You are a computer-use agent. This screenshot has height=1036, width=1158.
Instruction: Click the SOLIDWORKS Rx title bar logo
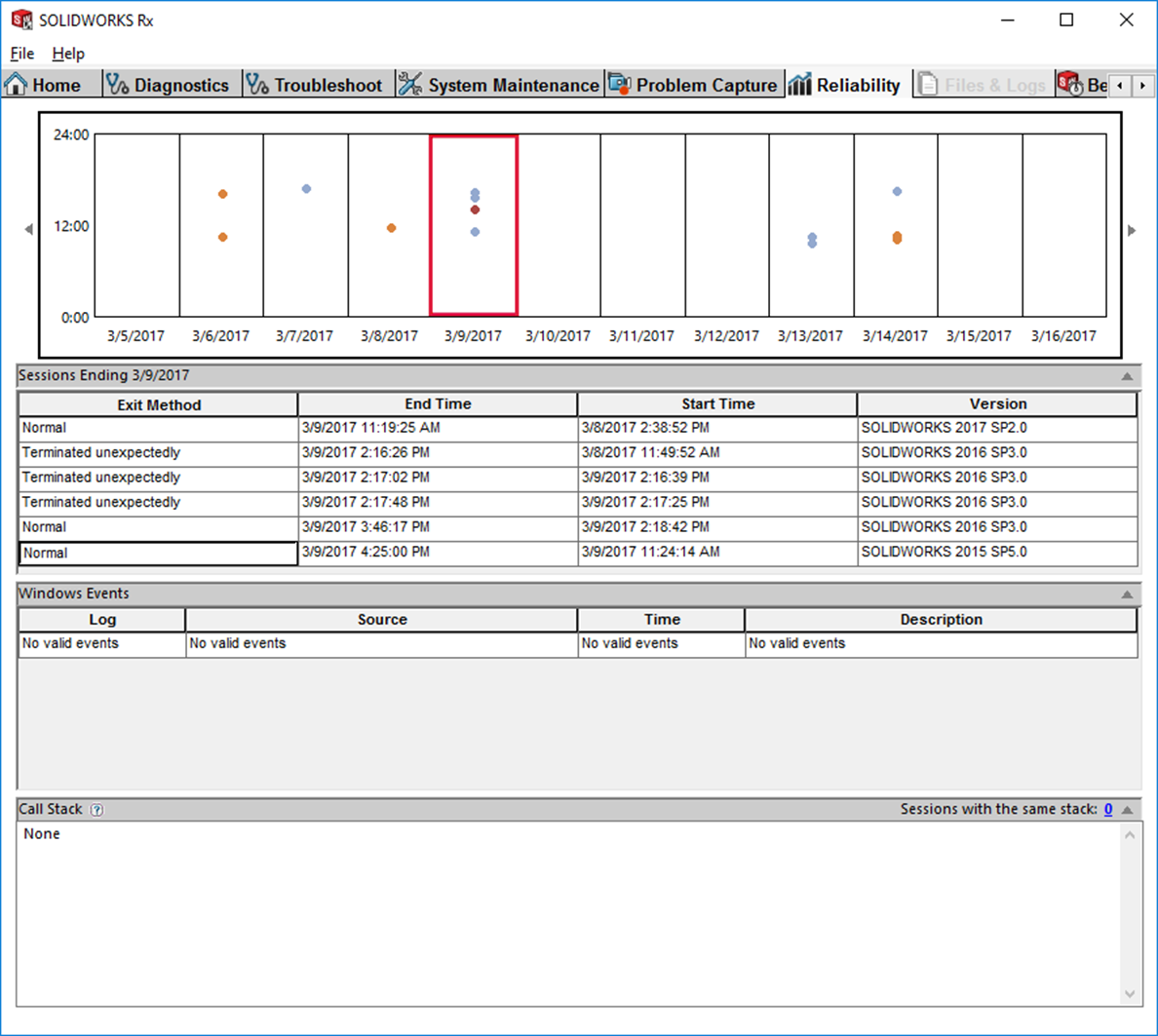coord(21,20)
